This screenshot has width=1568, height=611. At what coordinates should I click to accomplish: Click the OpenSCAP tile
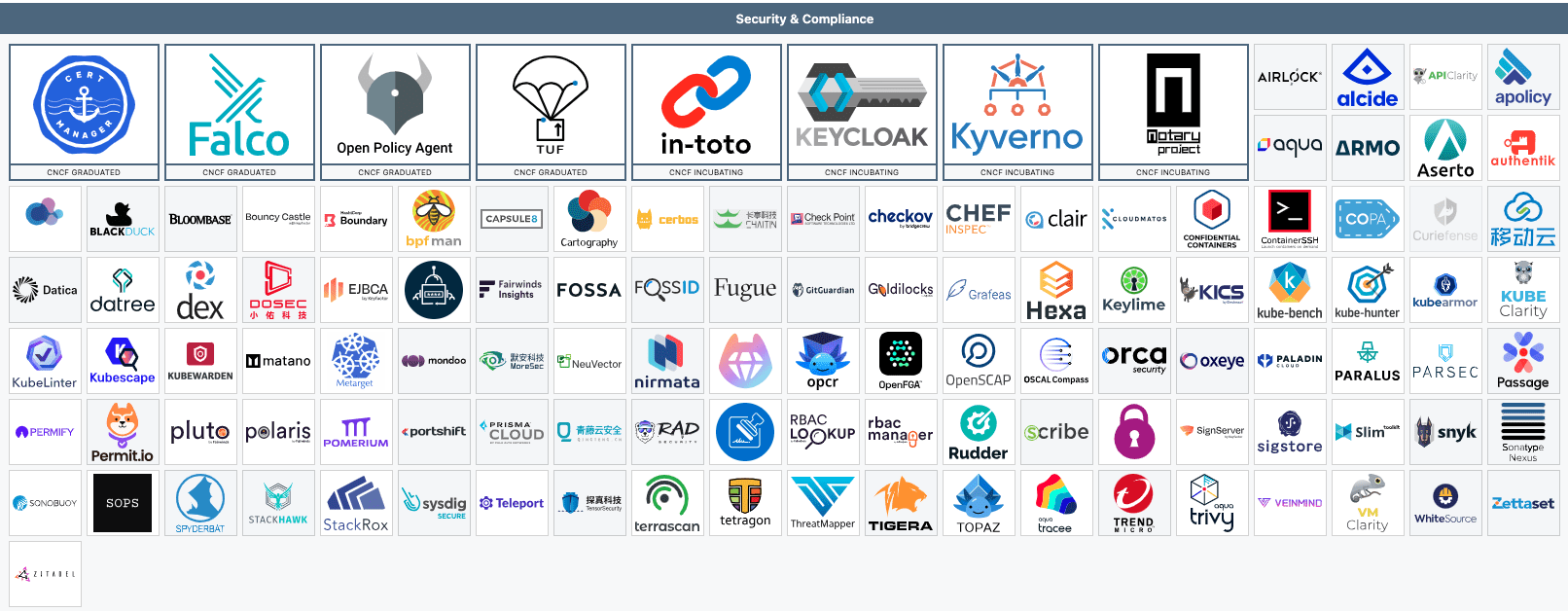click(x=979, y=361)
